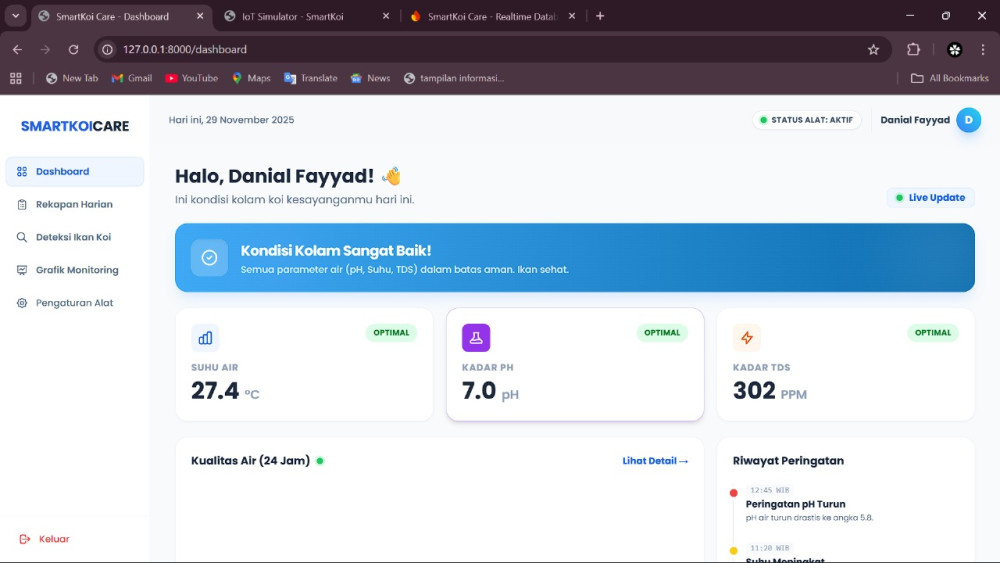
Task: Open the tab search dropdown arrow
Action: click(16, 16)
